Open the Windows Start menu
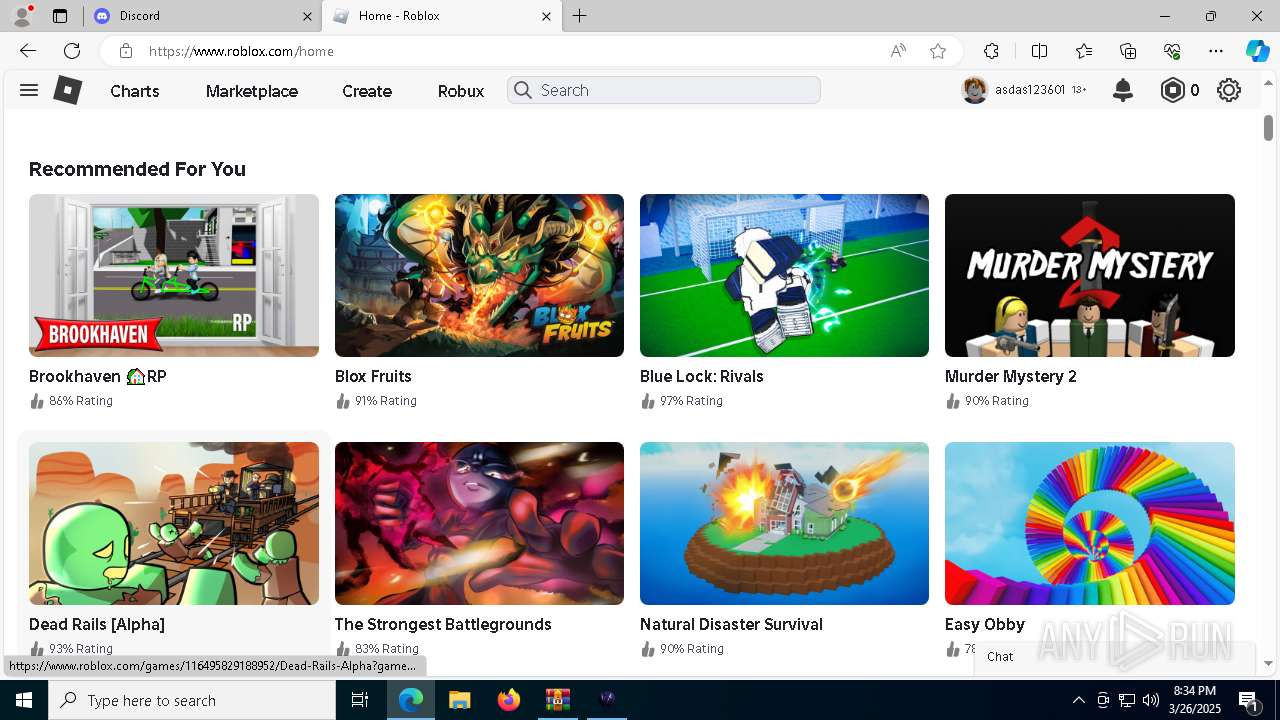Viewport: 1280px width, 720px height. tap(24, 700)
